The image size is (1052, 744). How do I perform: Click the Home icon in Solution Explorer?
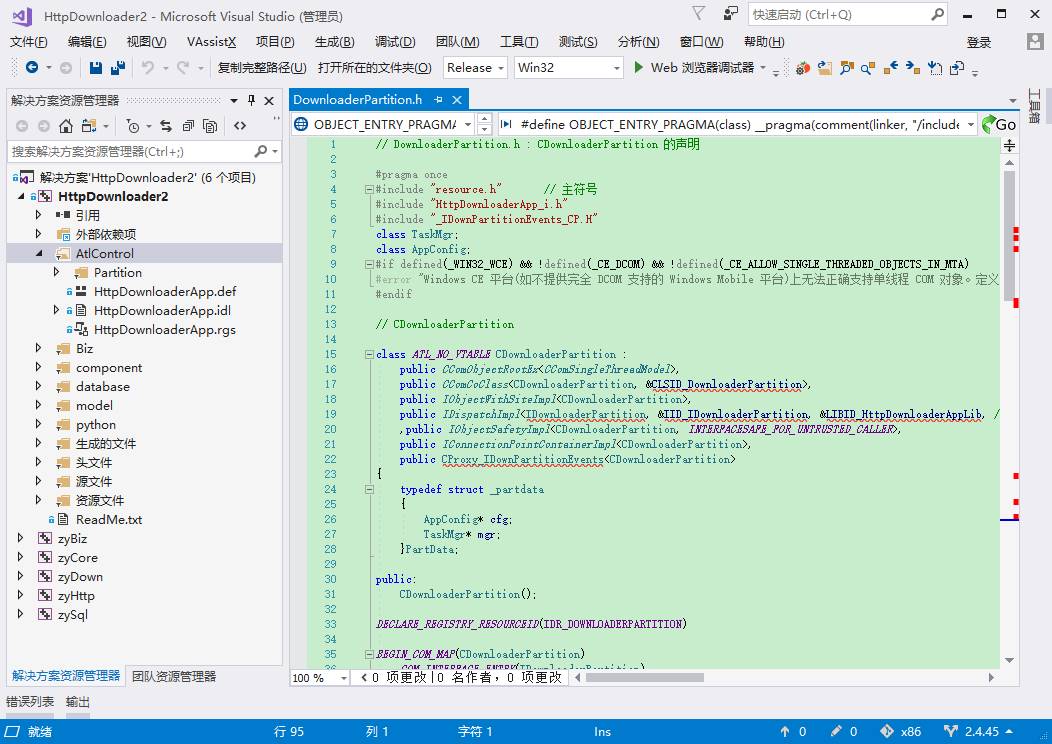point(66,125)
